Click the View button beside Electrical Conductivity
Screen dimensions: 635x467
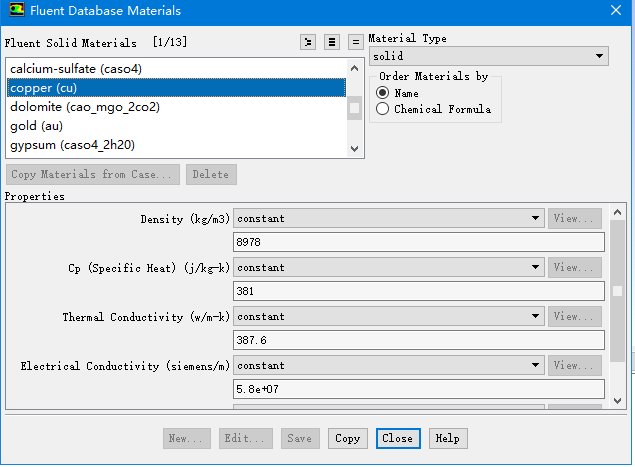574,365
